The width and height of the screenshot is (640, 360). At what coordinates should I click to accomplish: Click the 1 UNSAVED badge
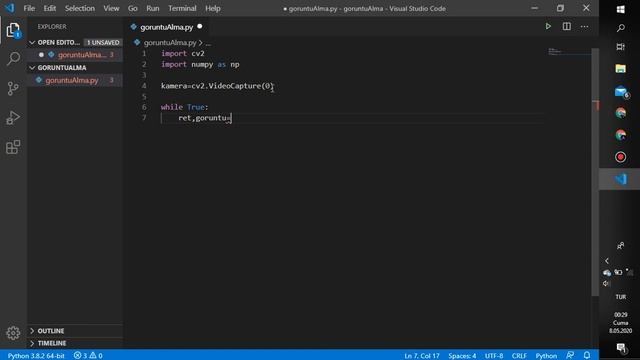103,42
